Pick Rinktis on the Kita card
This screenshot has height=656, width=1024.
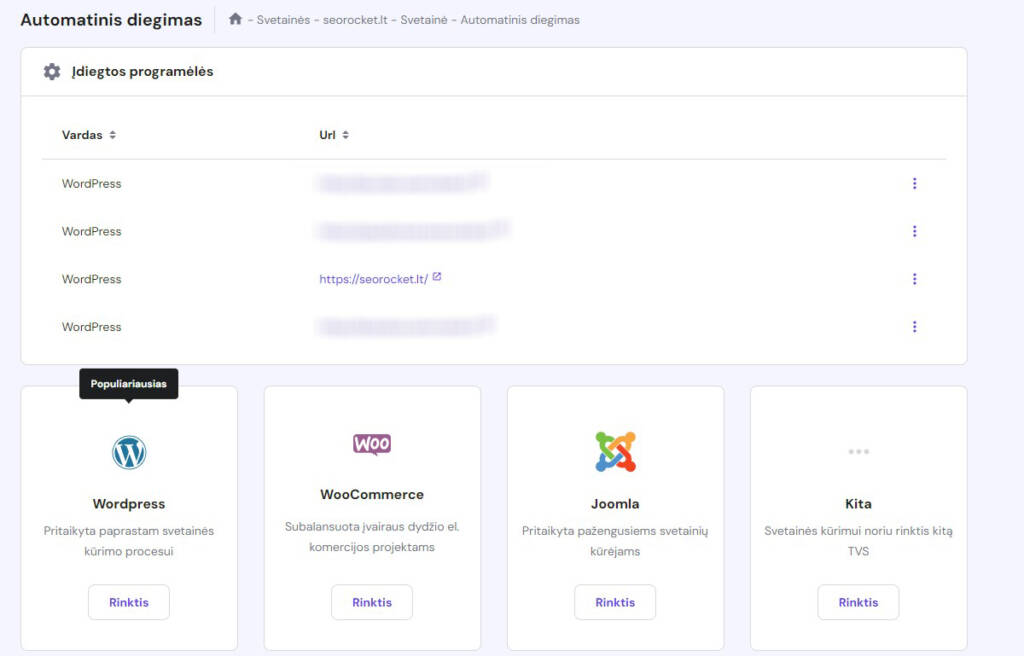point(858,602)
